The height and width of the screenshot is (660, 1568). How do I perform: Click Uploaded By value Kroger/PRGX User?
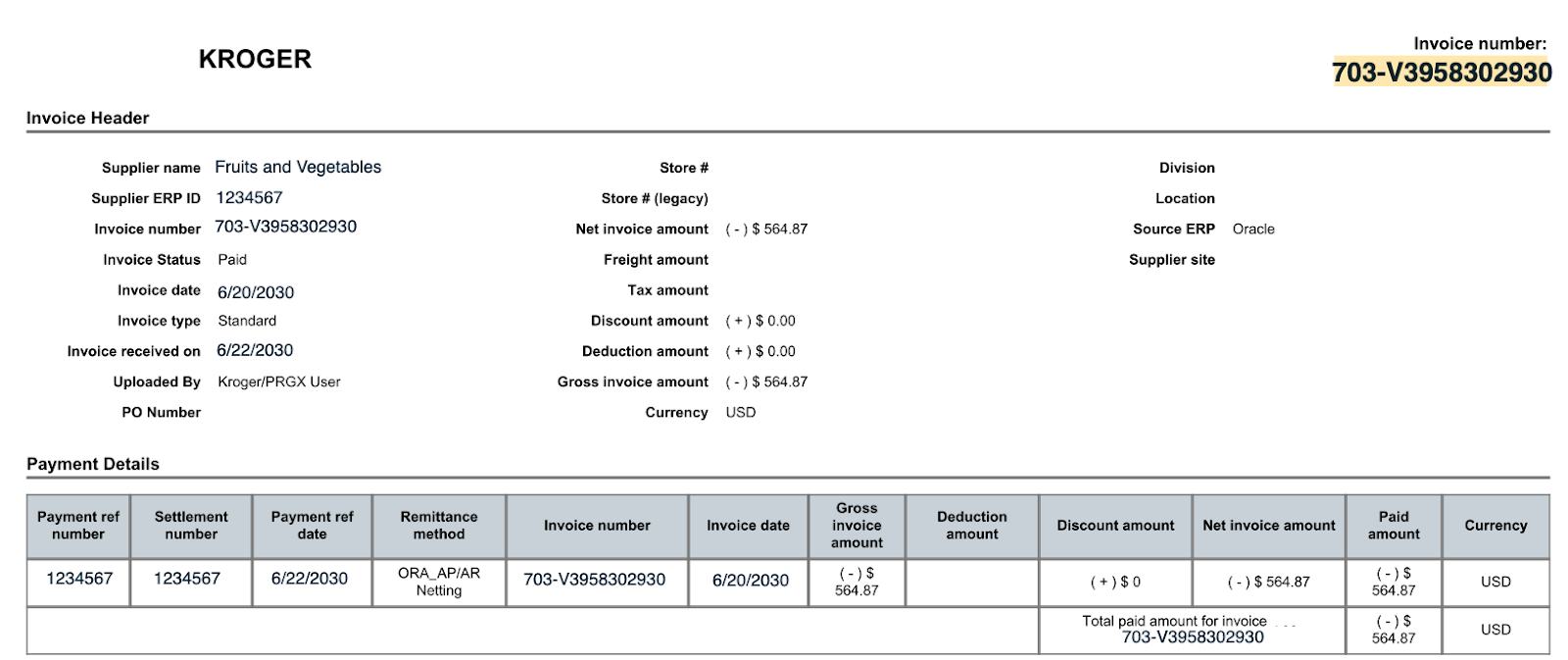279,381
